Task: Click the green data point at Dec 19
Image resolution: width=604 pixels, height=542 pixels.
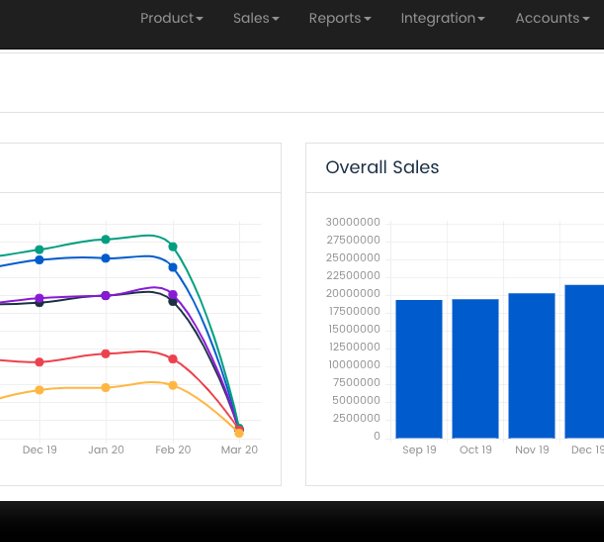Action: pyautogui.click(x=39, y=250)
